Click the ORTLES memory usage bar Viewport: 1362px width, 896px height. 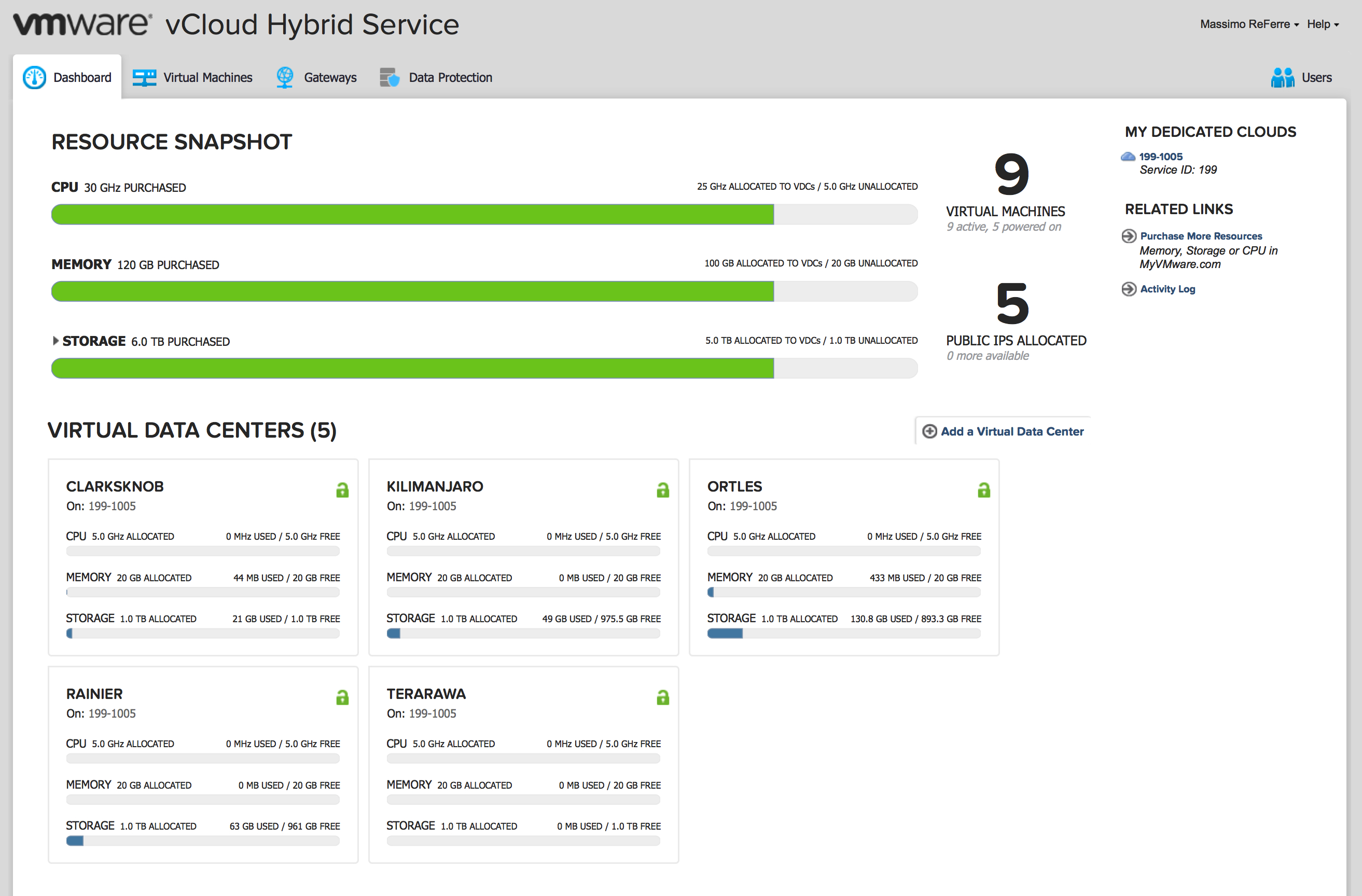click(843, 592)
